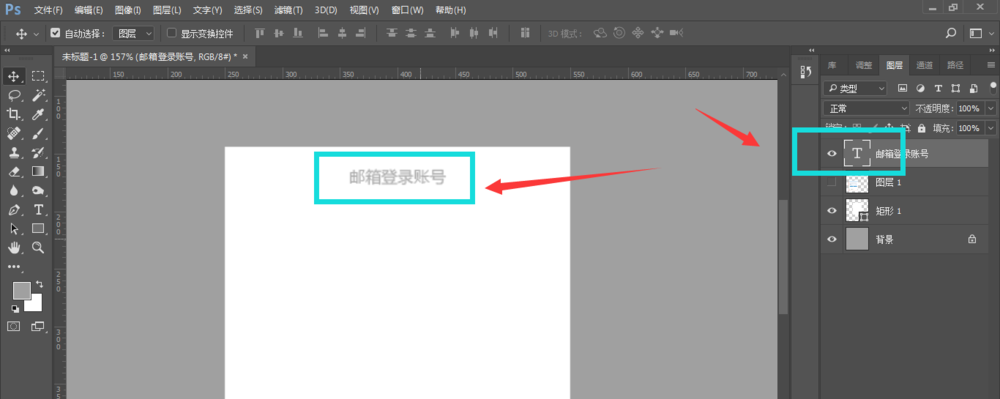Screen dimensions: 1000x399
Task: Select the Eyedropper tool
Action: coord(38,114)
